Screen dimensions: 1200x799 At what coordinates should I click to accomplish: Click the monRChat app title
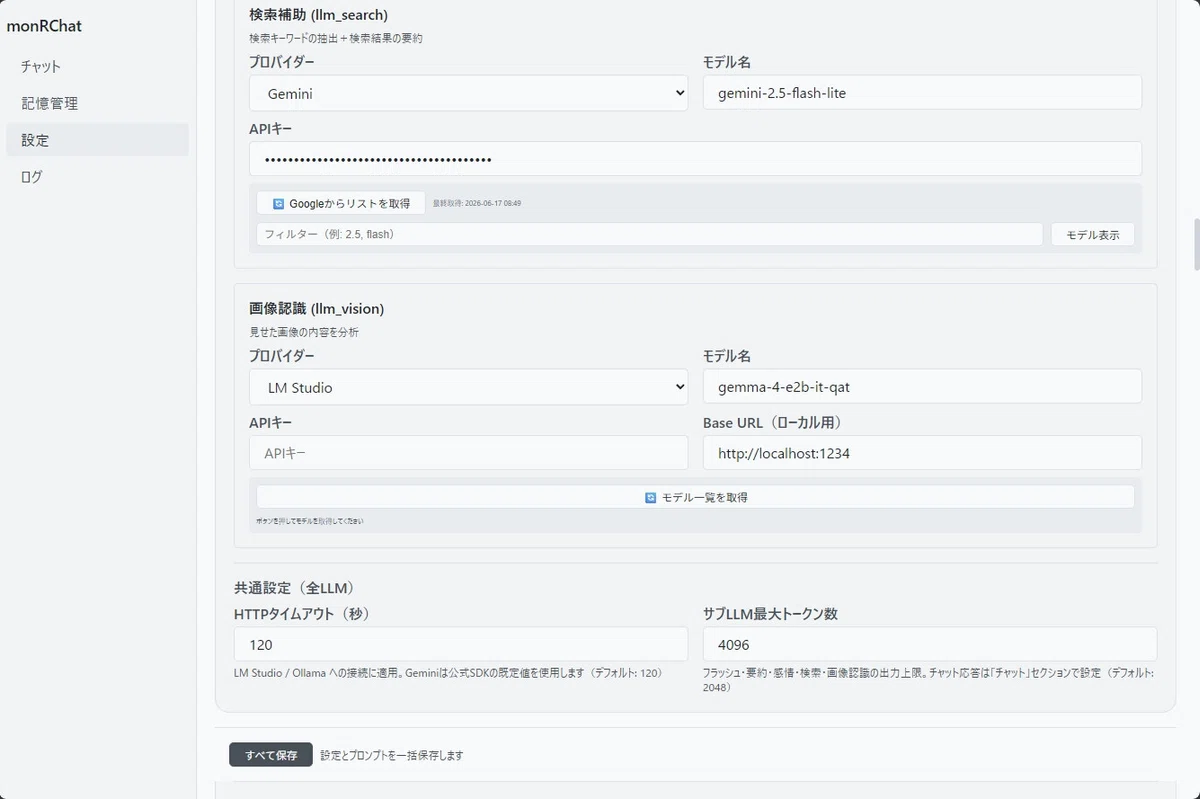pyautogui.click(x=44, y=25)
